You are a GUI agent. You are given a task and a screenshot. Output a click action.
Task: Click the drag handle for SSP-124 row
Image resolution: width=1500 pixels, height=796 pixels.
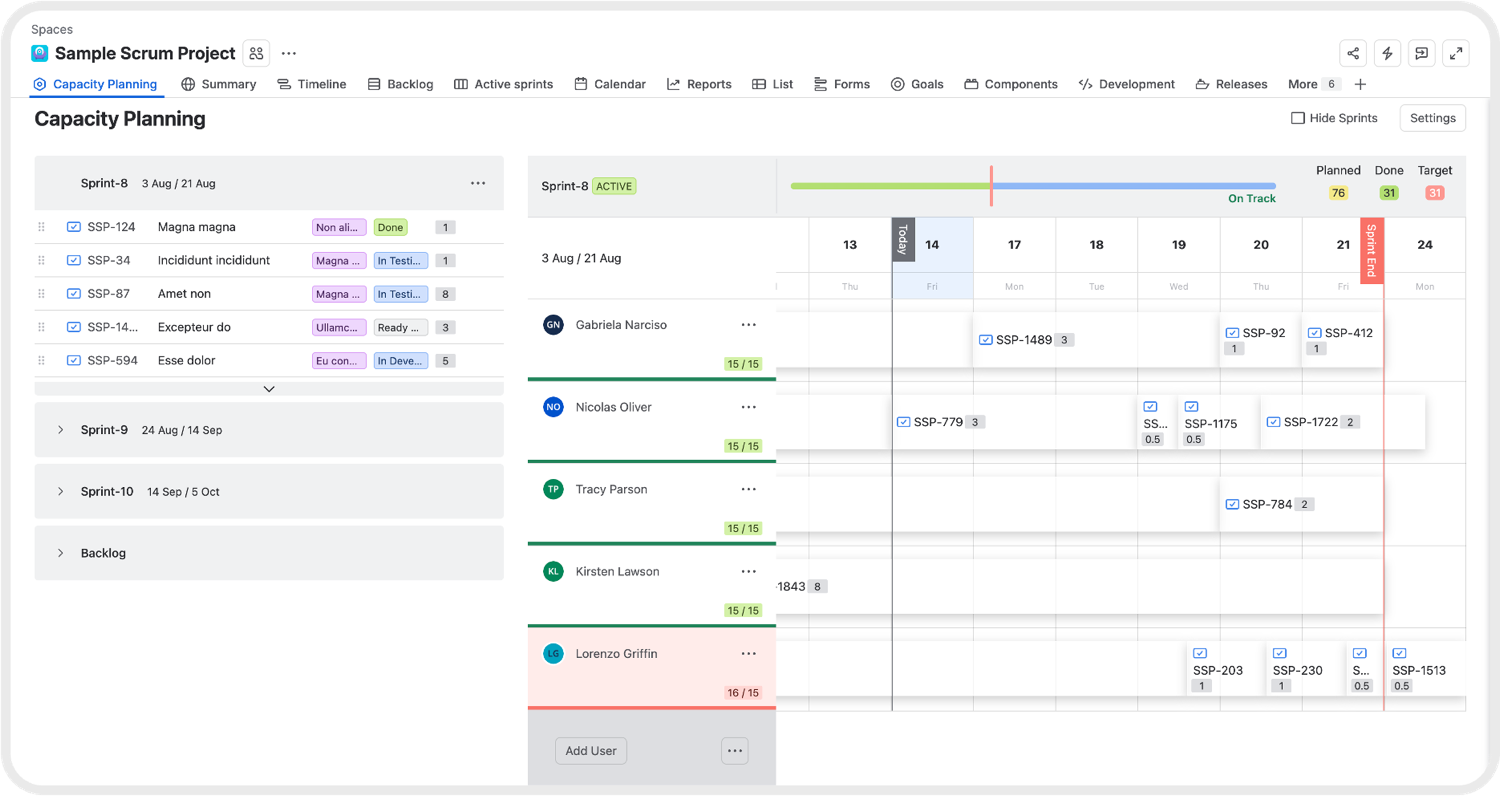coord(41,227)
